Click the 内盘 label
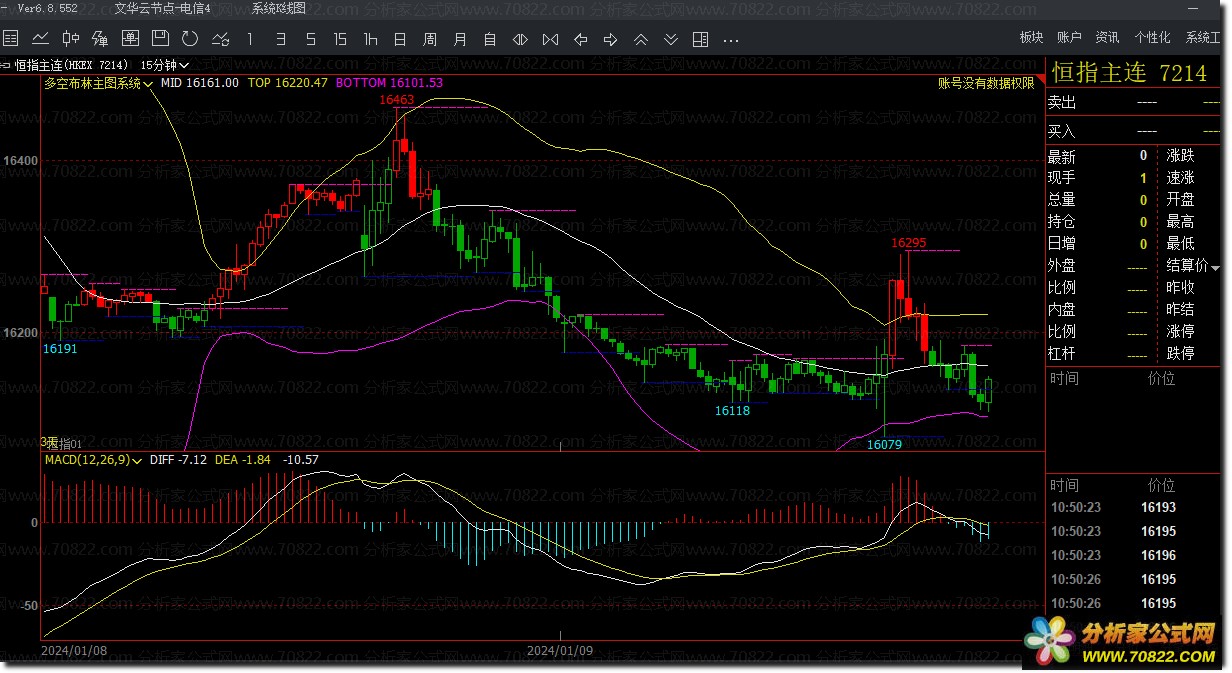 (1062, 310)
